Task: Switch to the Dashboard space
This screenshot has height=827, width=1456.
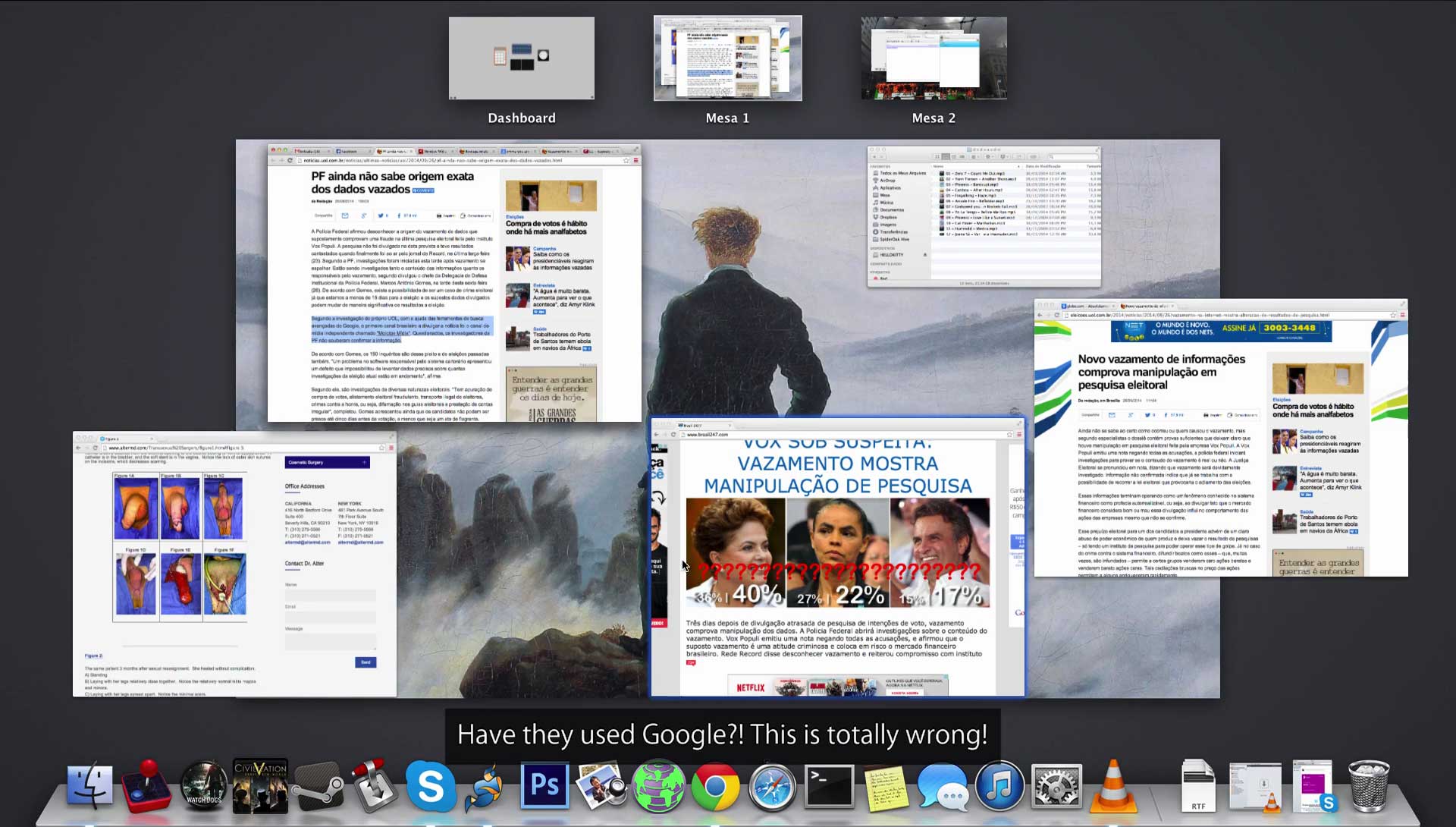Action: pos(522,59)
